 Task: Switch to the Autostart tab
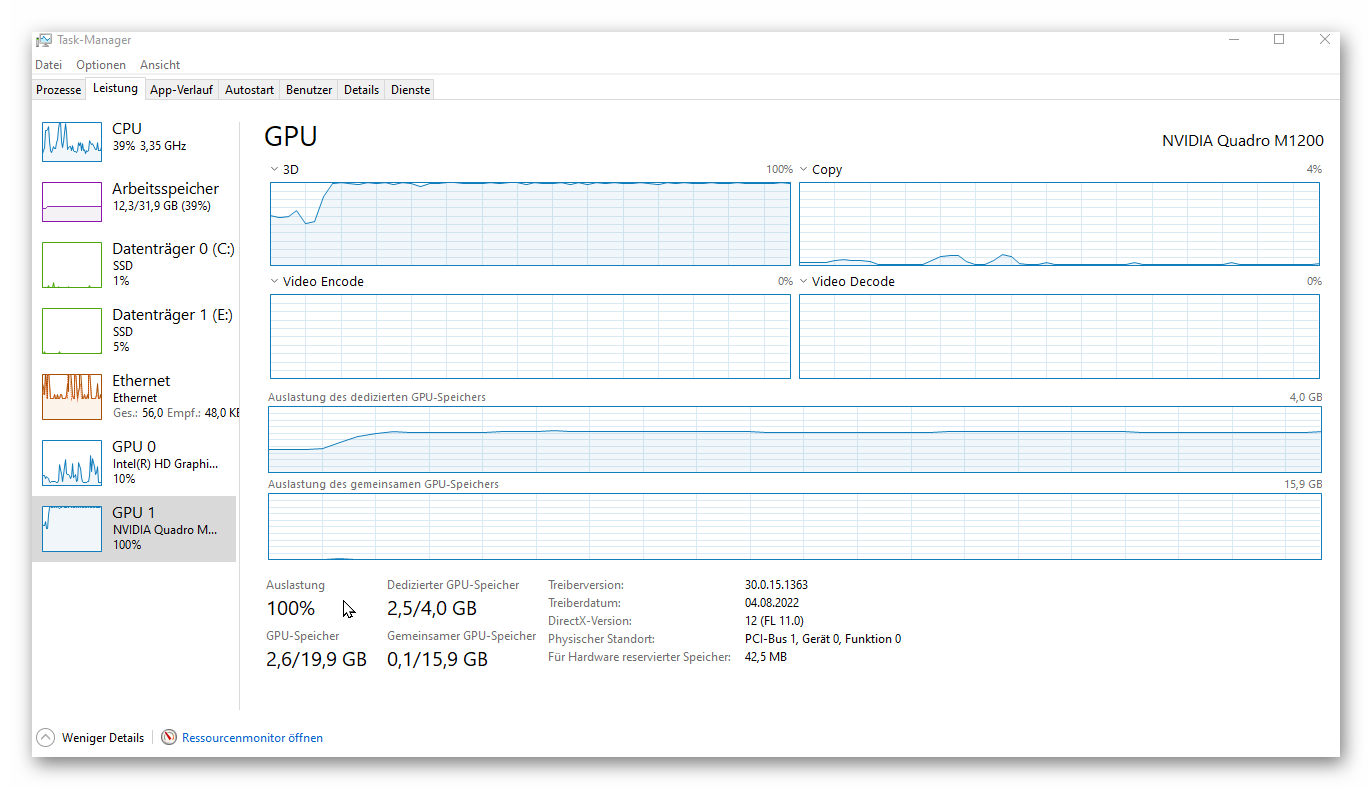[249, 90]
